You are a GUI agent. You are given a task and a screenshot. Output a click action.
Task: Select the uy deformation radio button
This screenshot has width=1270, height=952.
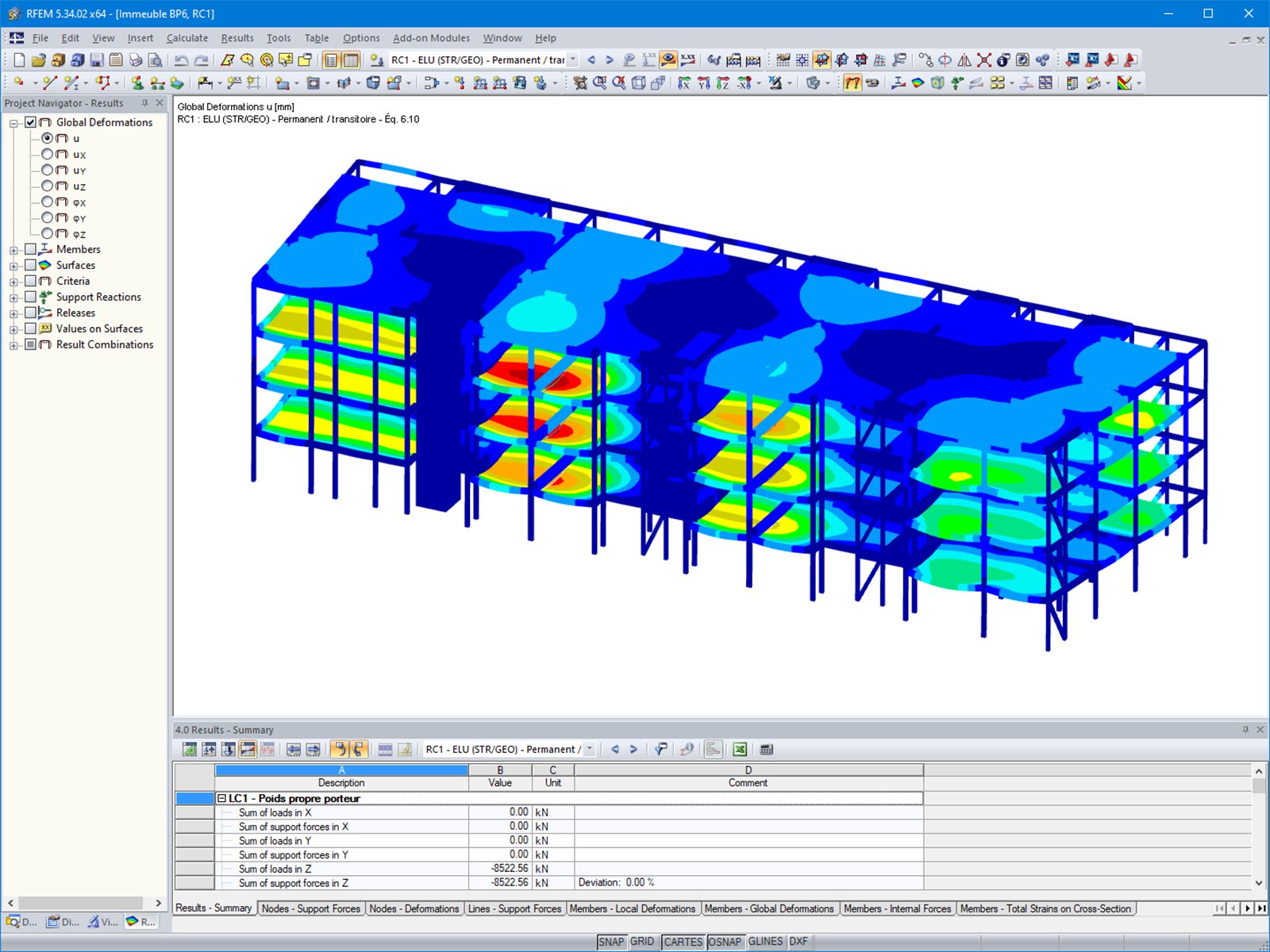pyautogui.click(x=48, y=170)
